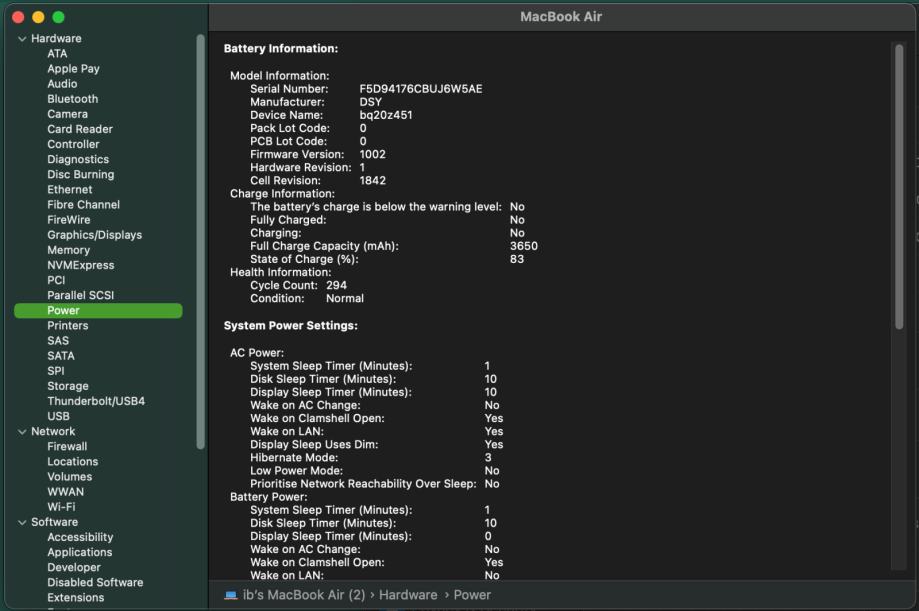The image size is (919, 611).
Task: Click Hardware in the path bar
Action: pos(408,595)
